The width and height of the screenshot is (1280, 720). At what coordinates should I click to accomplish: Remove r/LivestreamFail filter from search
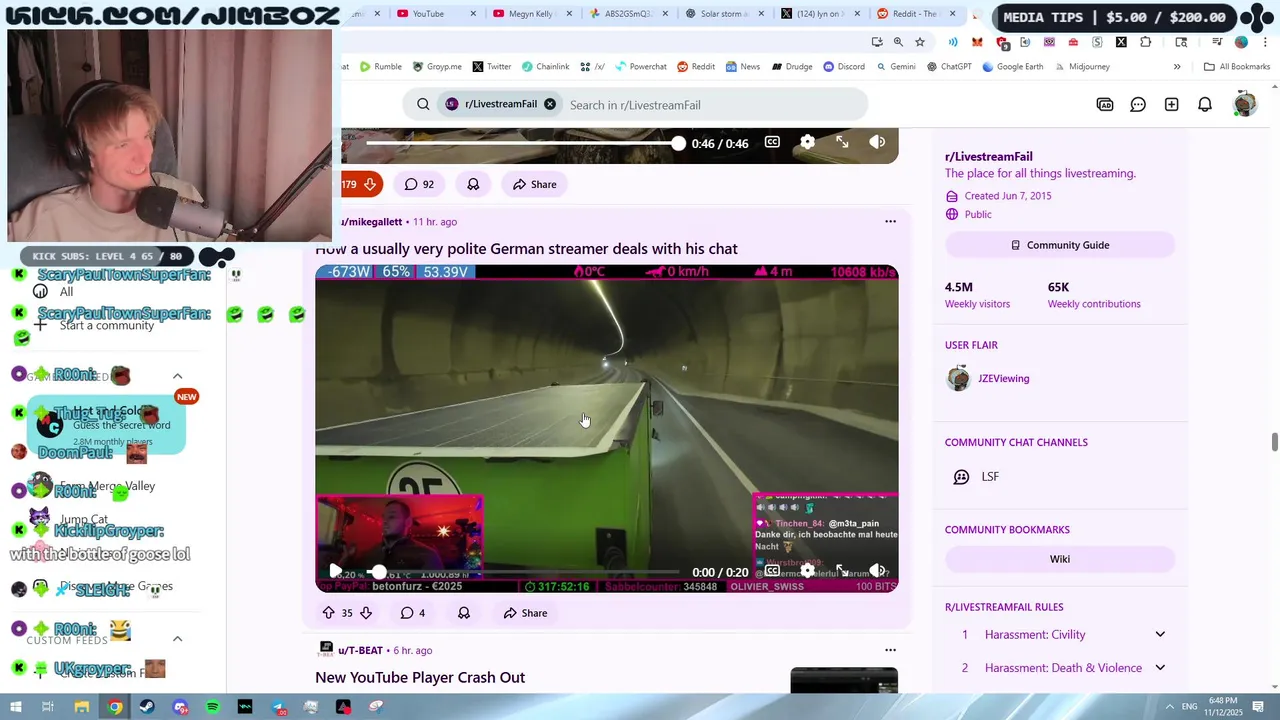click(550, 104)
